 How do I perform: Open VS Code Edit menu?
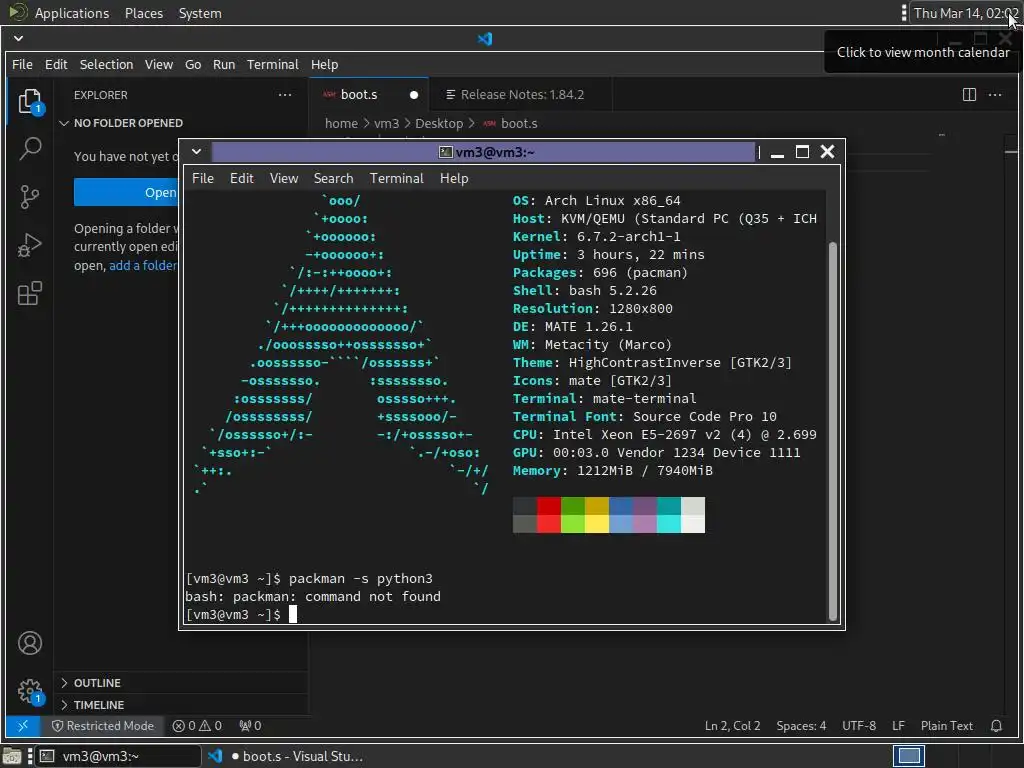pyautogui.click(x=56, y=64)
